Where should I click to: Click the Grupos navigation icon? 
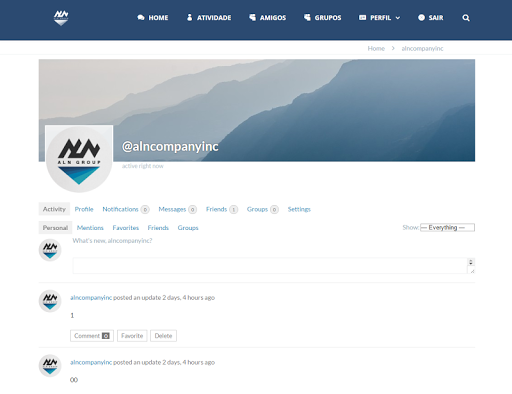click(307, 17)
